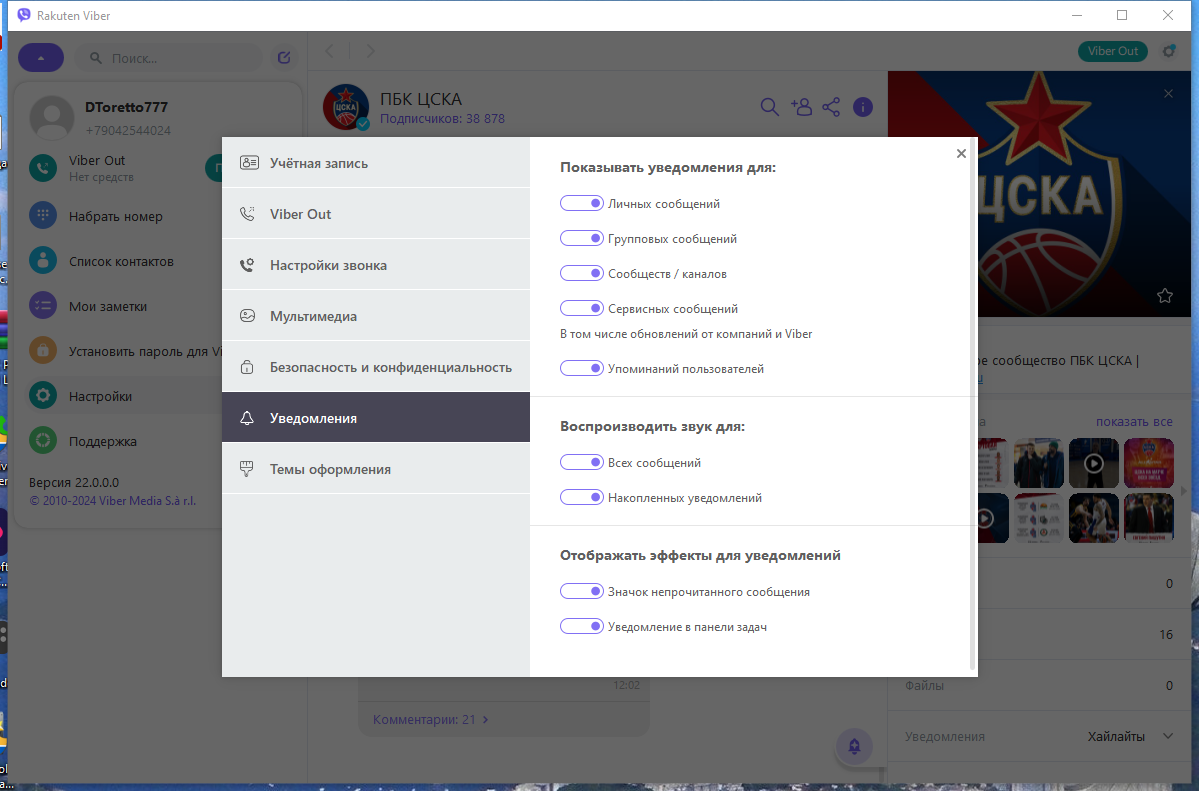Open the video thumbnail with play icon
1199x791 pixels.
click(1093, 463)
